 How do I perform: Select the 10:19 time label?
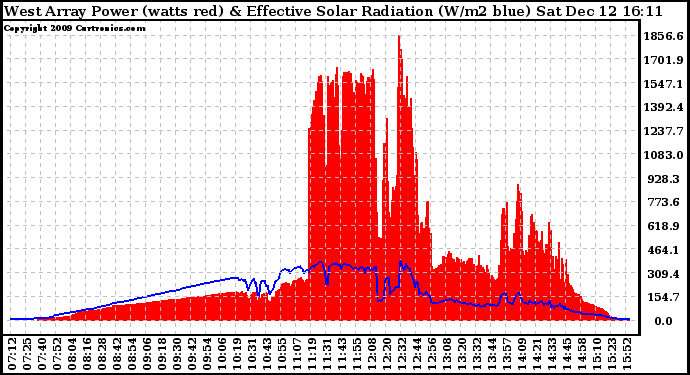coord(237,354)
